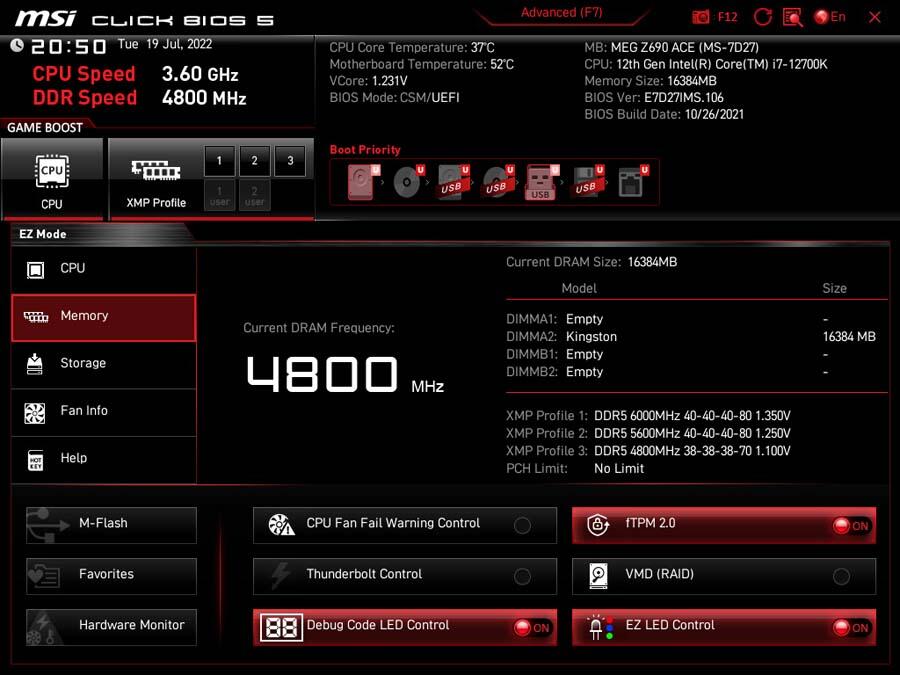Change language via the En globe icon
The width and height of the screenshot is (900, 675).
coord(830,17)
